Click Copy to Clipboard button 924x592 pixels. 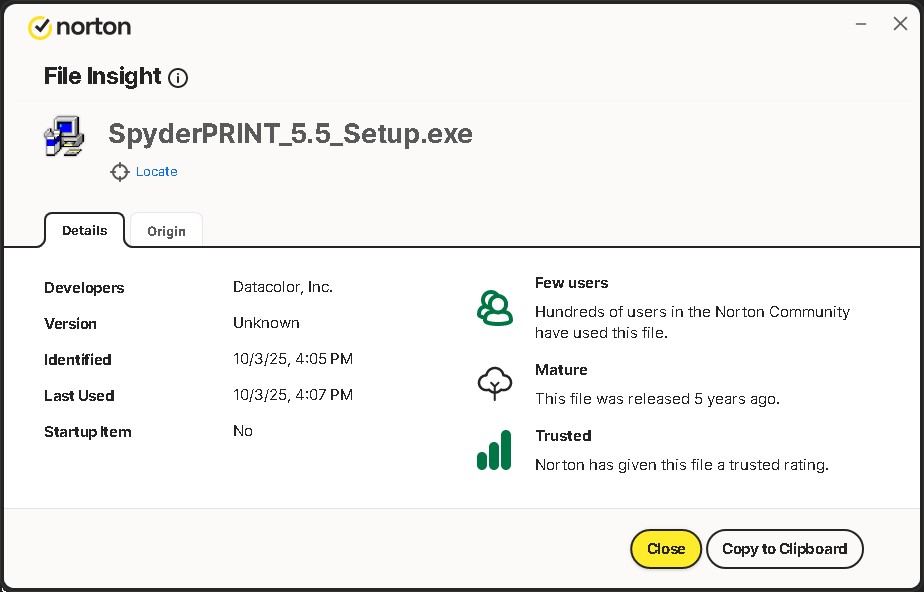click(x=784, y=548)
